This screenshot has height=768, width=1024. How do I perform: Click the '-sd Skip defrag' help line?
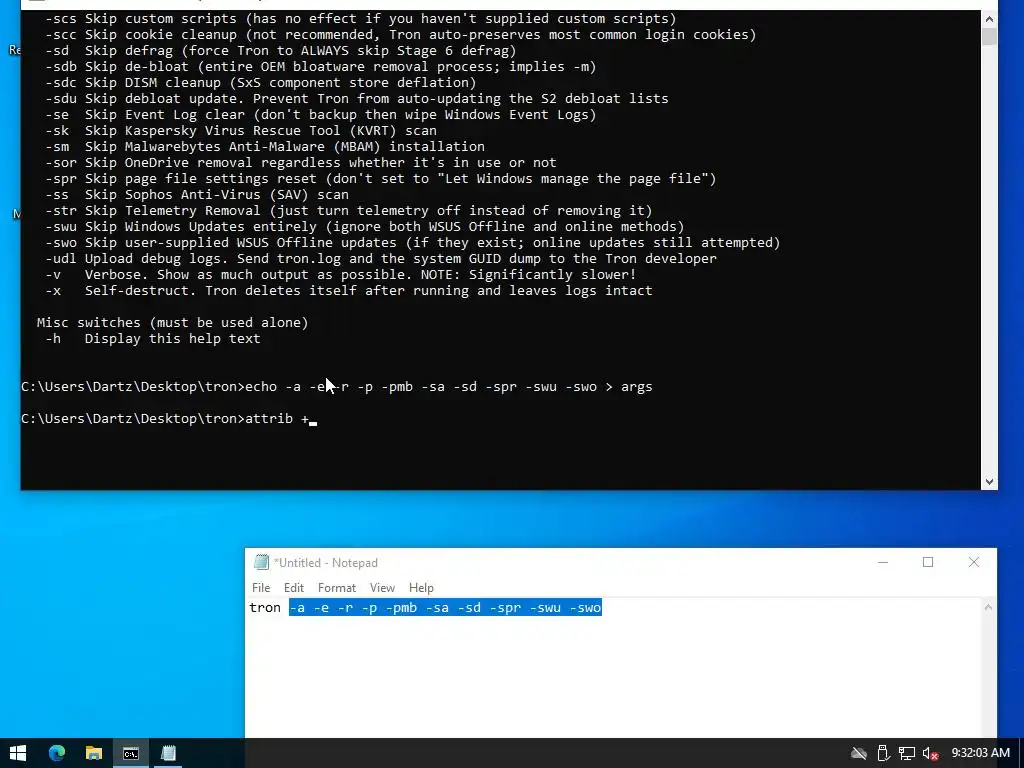(280, 50)
